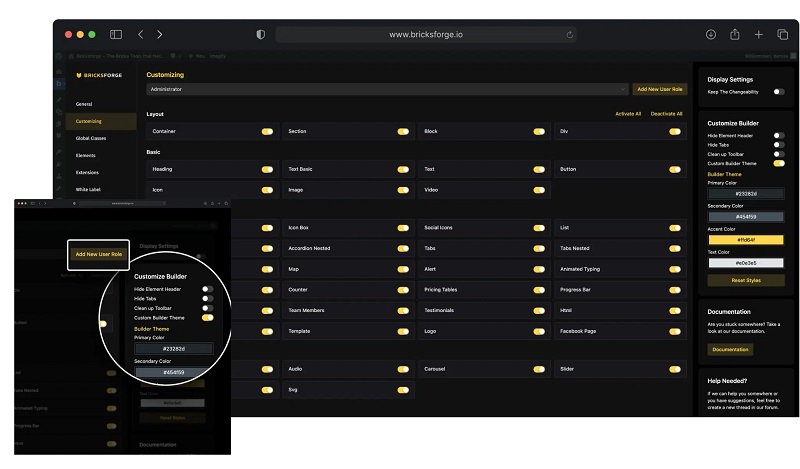The height and width of the screenshot is (469, 800).
Task: Click the bricksforge.io address bar
Action: coord(425,34)
